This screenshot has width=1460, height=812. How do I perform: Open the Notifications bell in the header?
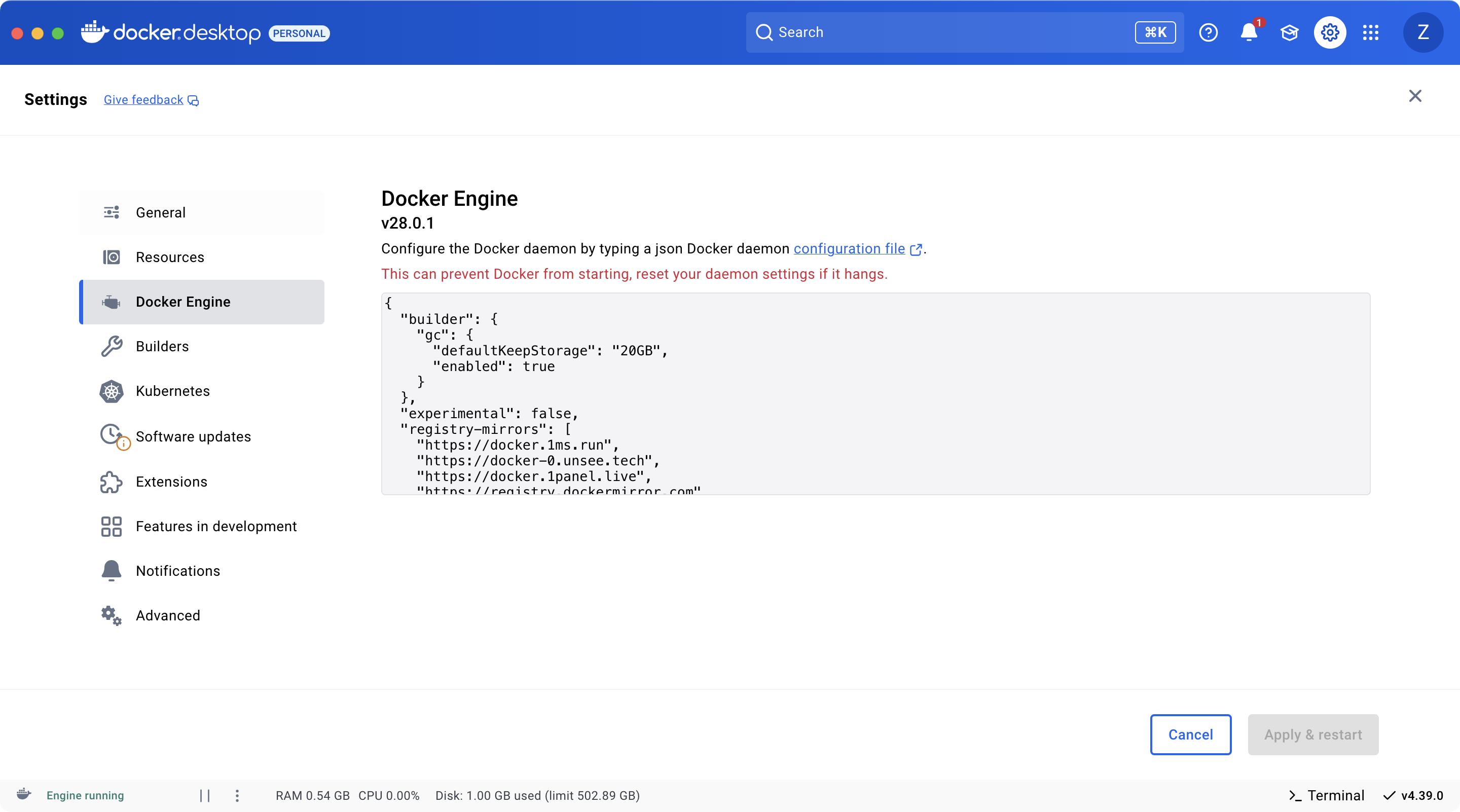1249,32
